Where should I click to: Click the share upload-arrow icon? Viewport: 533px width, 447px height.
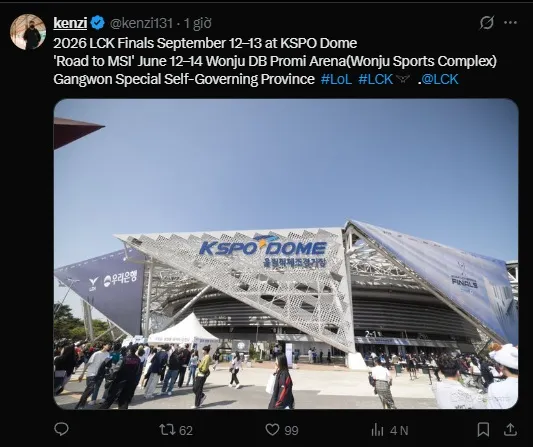(x=510, y=430)
